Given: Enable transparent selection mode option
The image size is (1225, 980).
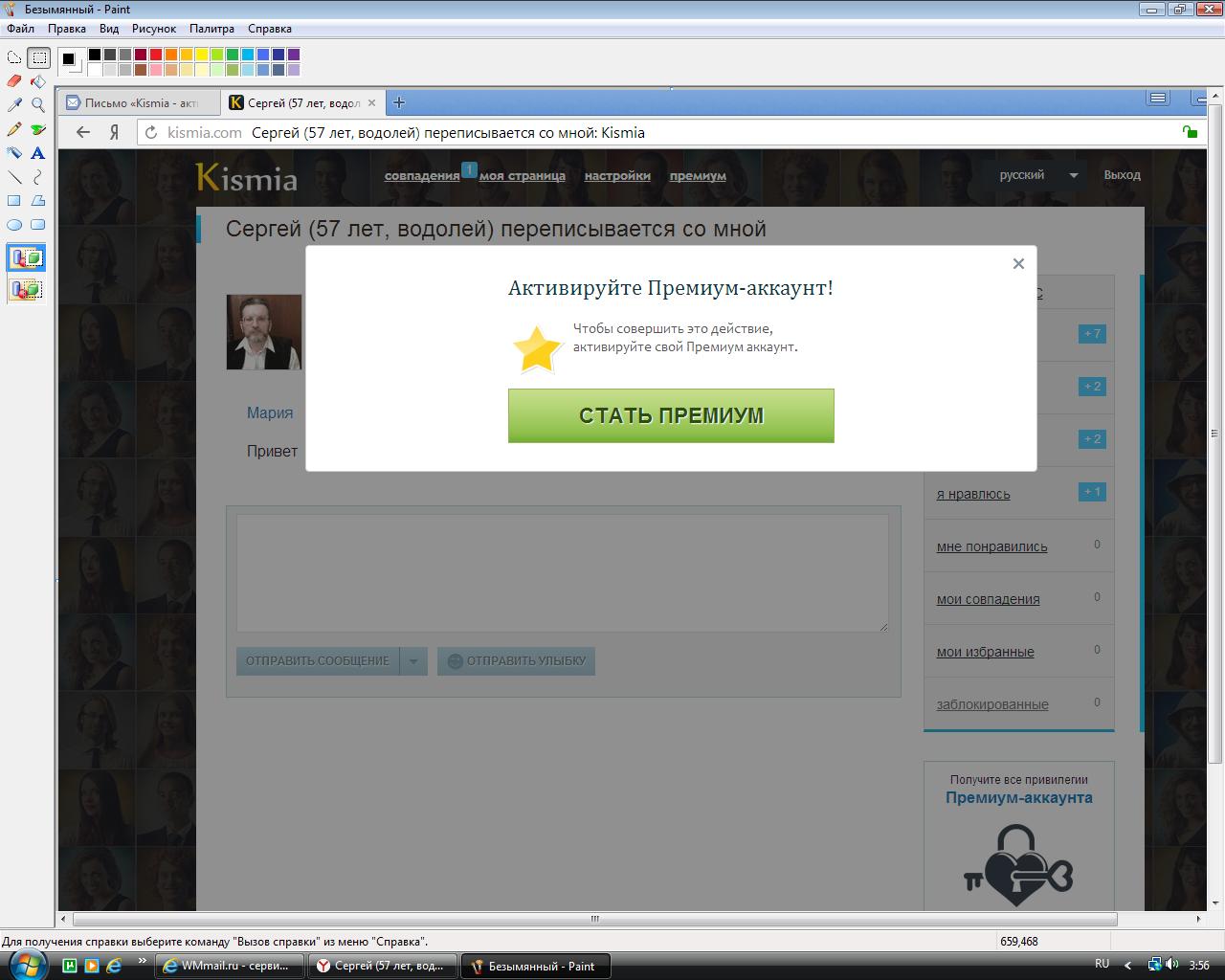Looking at the screenshot, I should tap(26, 289).
